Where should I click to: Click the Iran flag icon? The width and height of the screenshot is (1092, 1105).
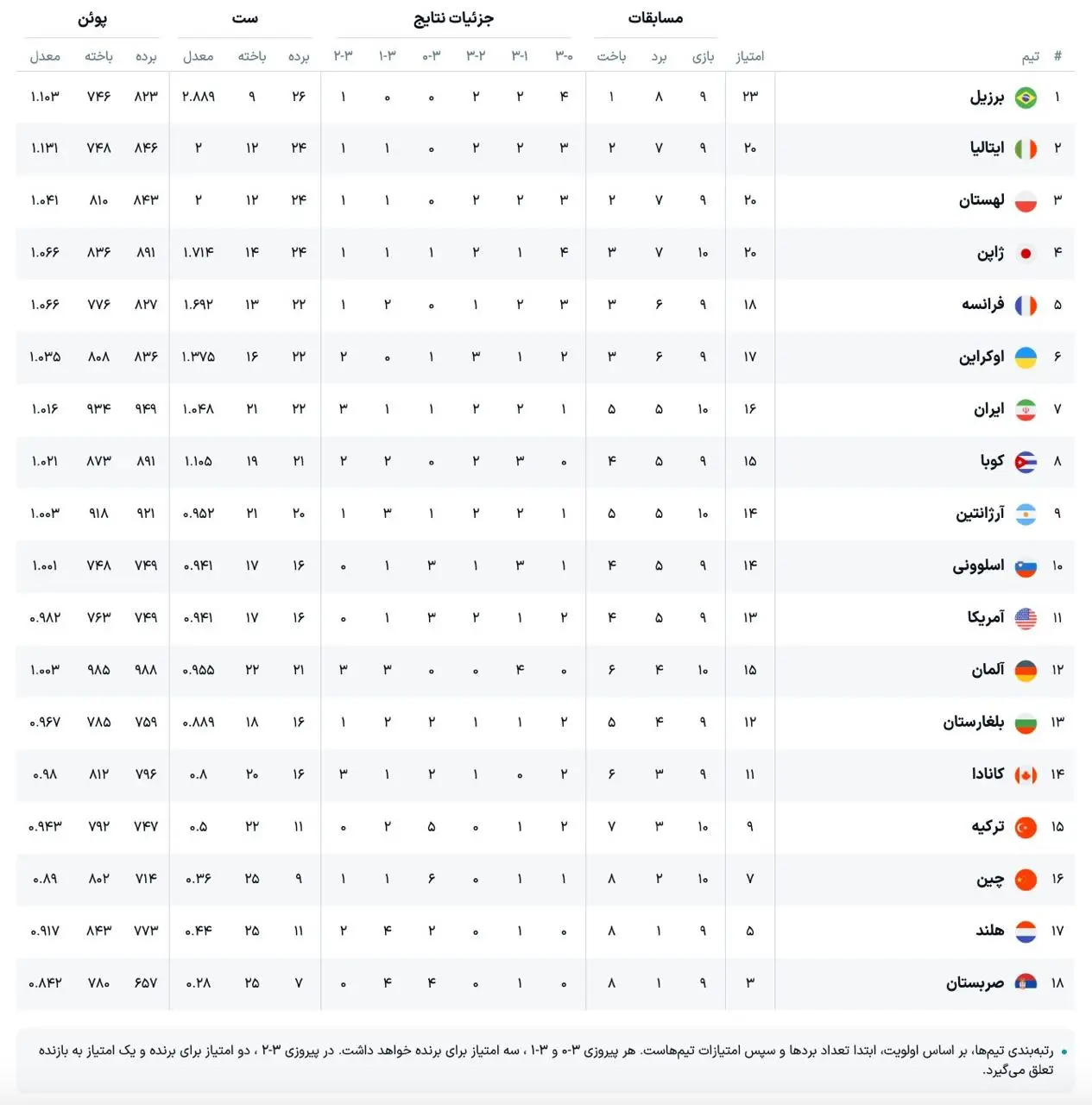point(1026,410)
